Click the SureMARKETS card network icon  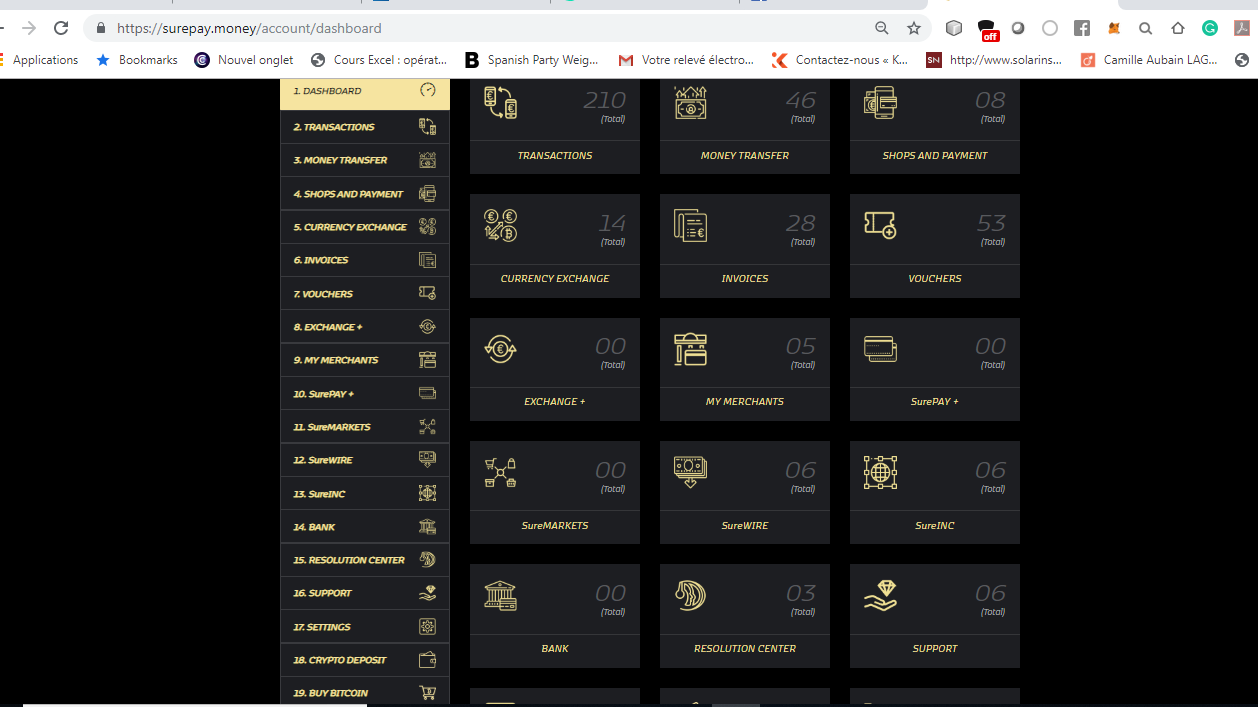500,472
